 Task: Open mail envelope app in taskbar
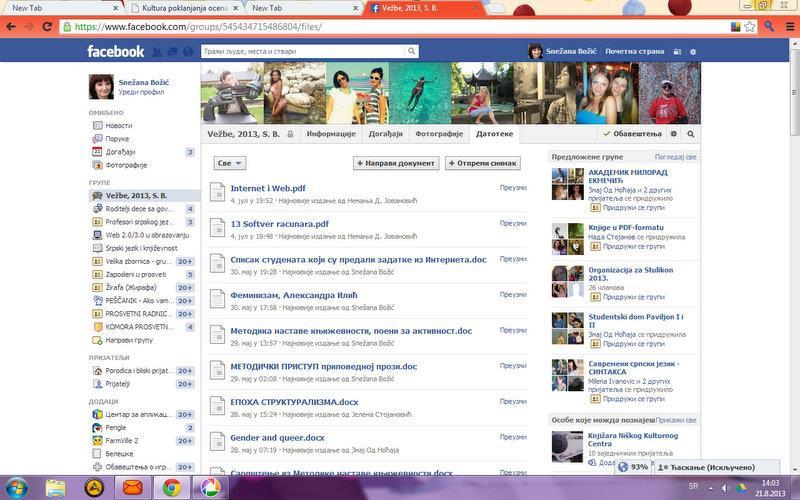(x=133, y=488)
